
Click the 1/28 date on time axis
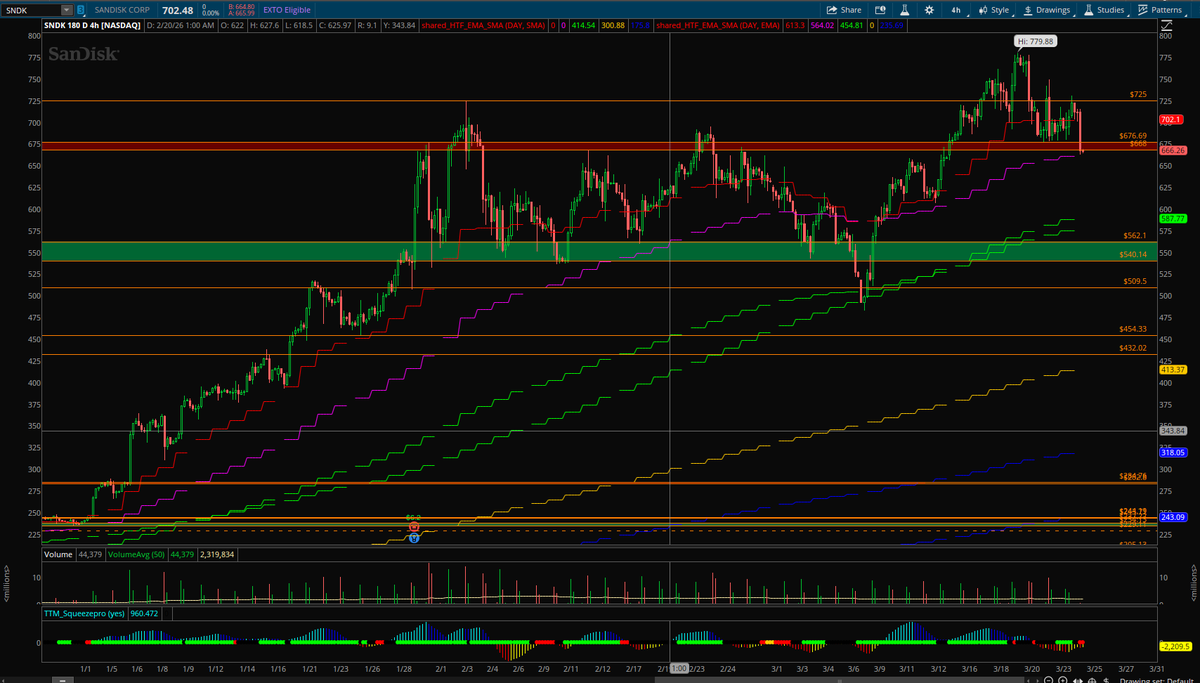point(403,668)
